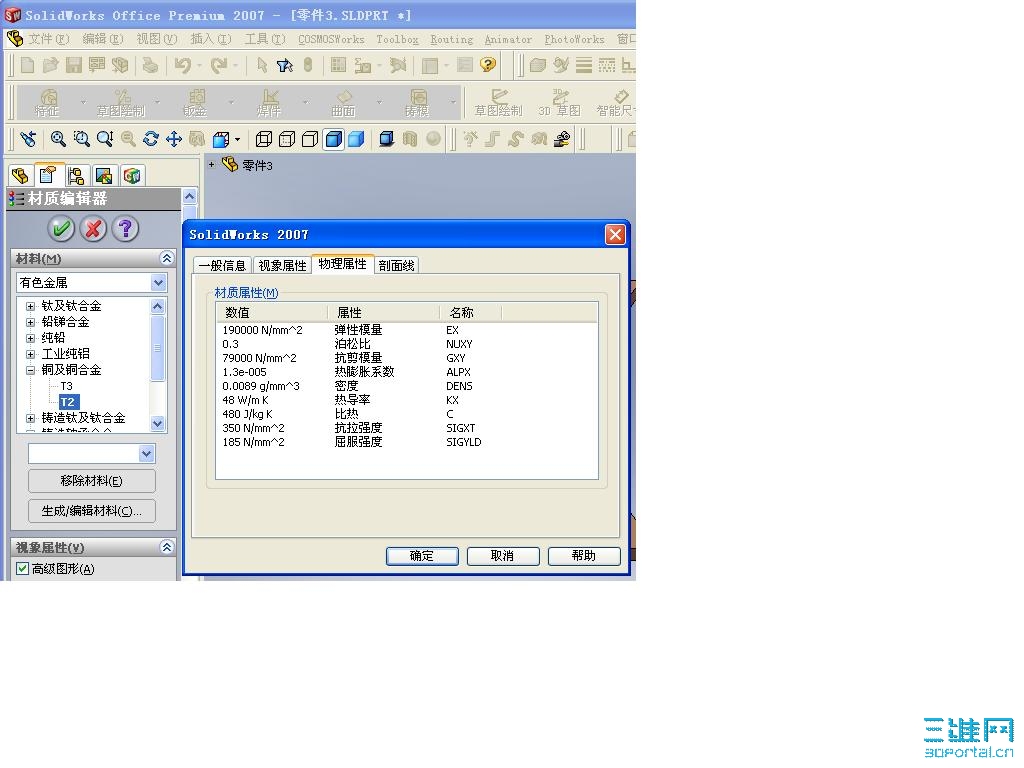Accept material changes with green checkmark
Viewport: 1024px width, 768px height.
tap(61, 229)
